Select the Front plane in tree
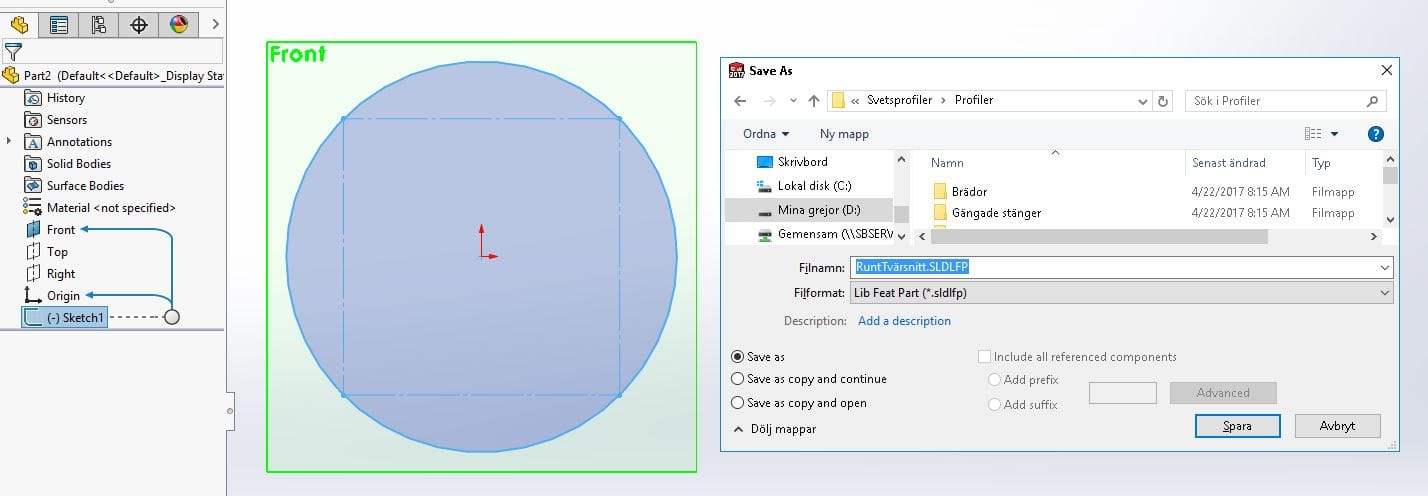Screen dimensions: 1428x496 click(61, 230)
